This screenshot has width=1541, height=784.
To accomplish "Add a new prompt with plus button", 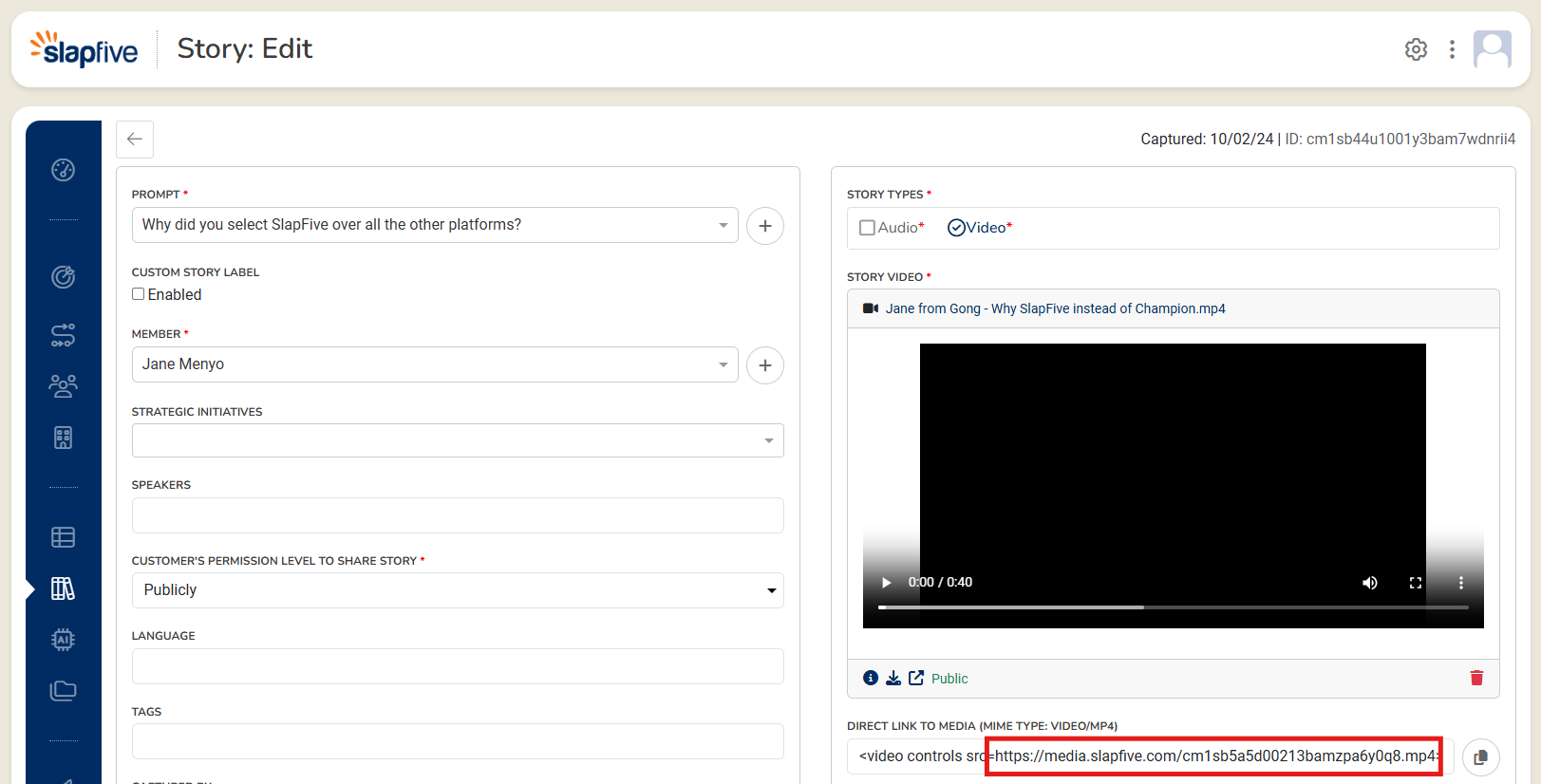I will (x=764, y=226).
